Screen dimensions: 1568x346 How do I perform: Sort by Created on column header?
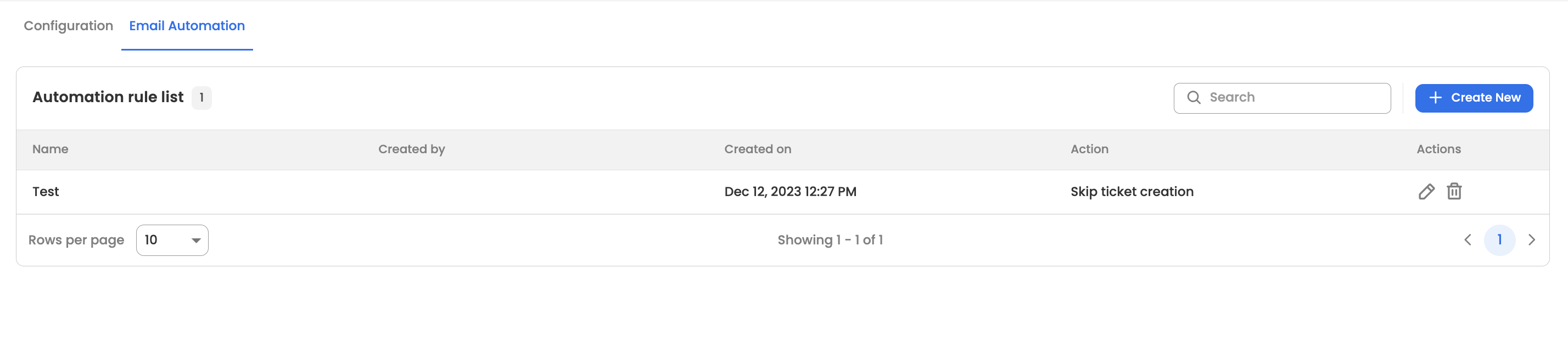click(x=757, y=149)
